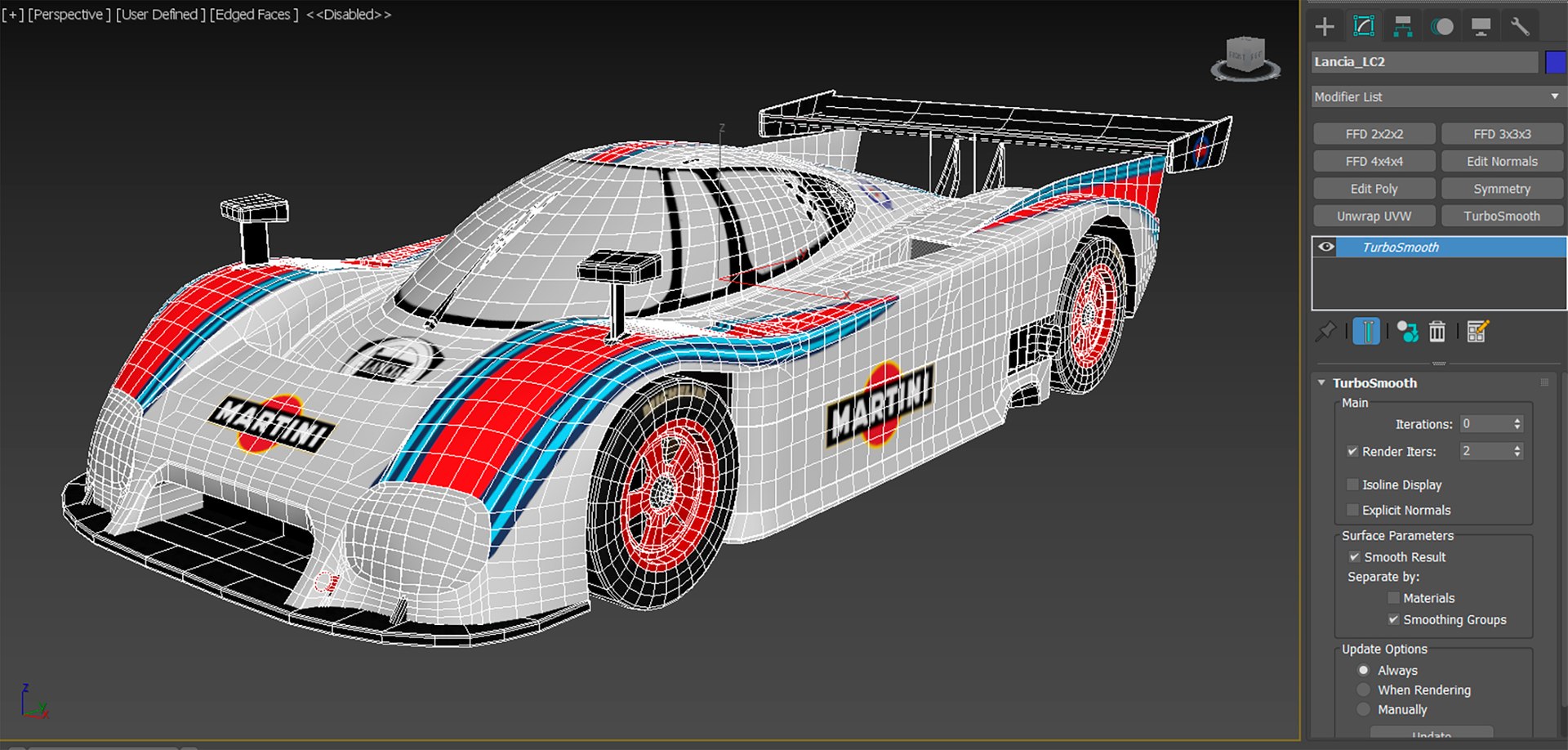
Task: Toggle Smoothing Groups checkbox
Action: [1393, 619]
